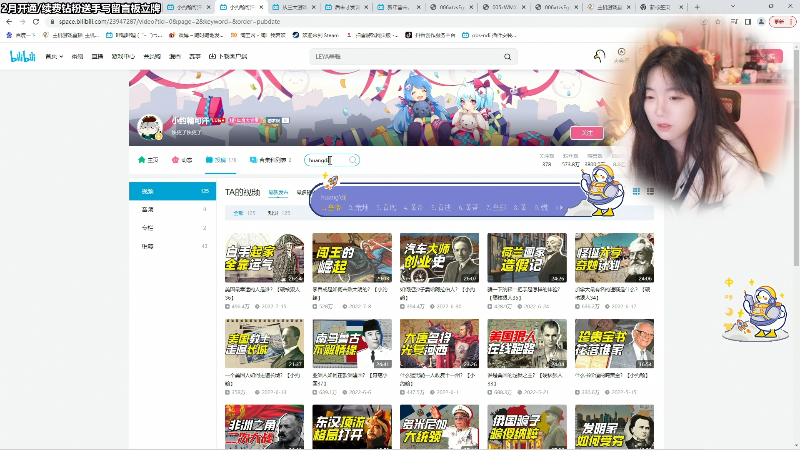Open a new browser tab with plus

[697, 7]
